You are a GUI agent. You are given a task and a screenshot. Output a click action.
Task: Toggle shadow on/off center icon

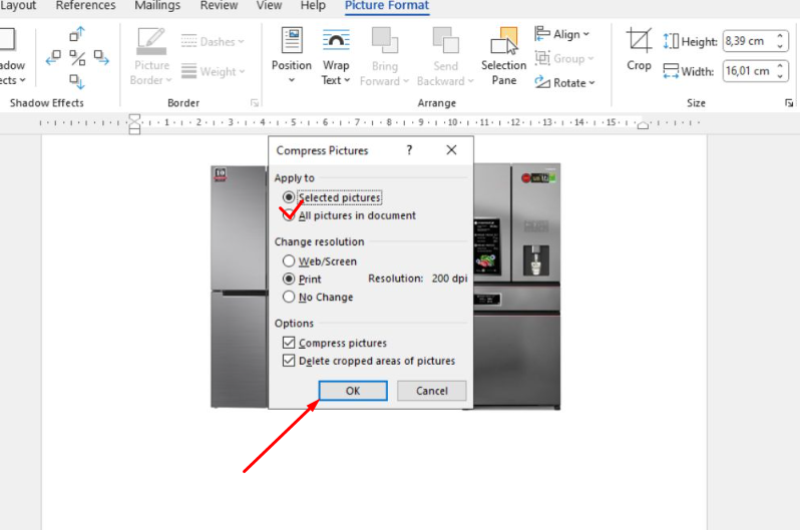[x=77, y=58]
